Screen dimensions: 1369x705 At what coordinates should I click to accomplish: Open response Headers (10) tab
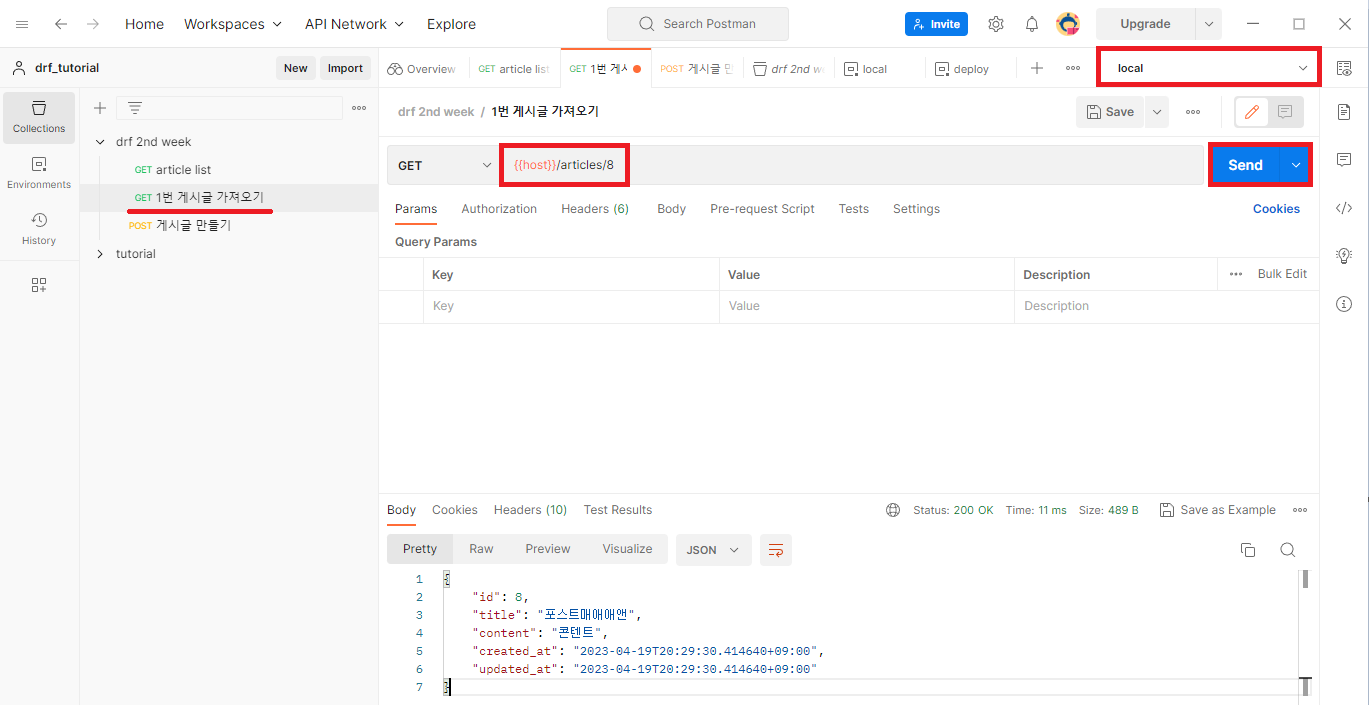point(530,510)
